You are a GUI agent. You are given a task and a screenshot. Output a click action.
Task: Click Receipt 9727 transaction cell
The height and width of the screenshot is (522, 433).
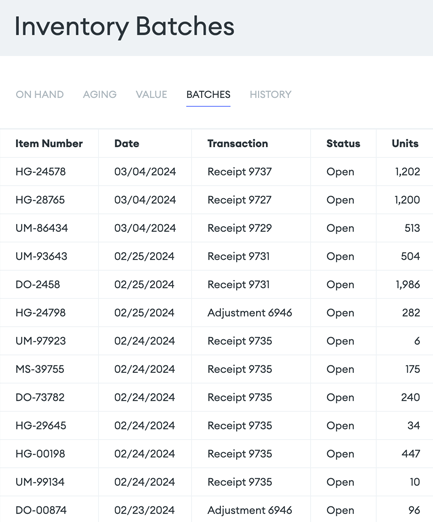click(239, 200)
